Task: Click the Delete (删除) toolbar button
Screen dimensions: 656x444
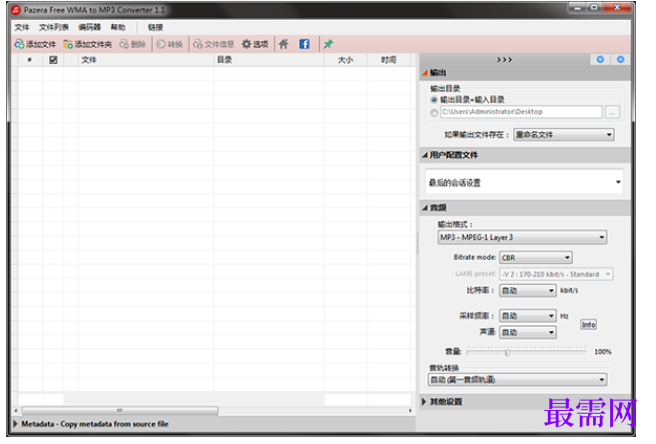Action: [x=133, y=44]
